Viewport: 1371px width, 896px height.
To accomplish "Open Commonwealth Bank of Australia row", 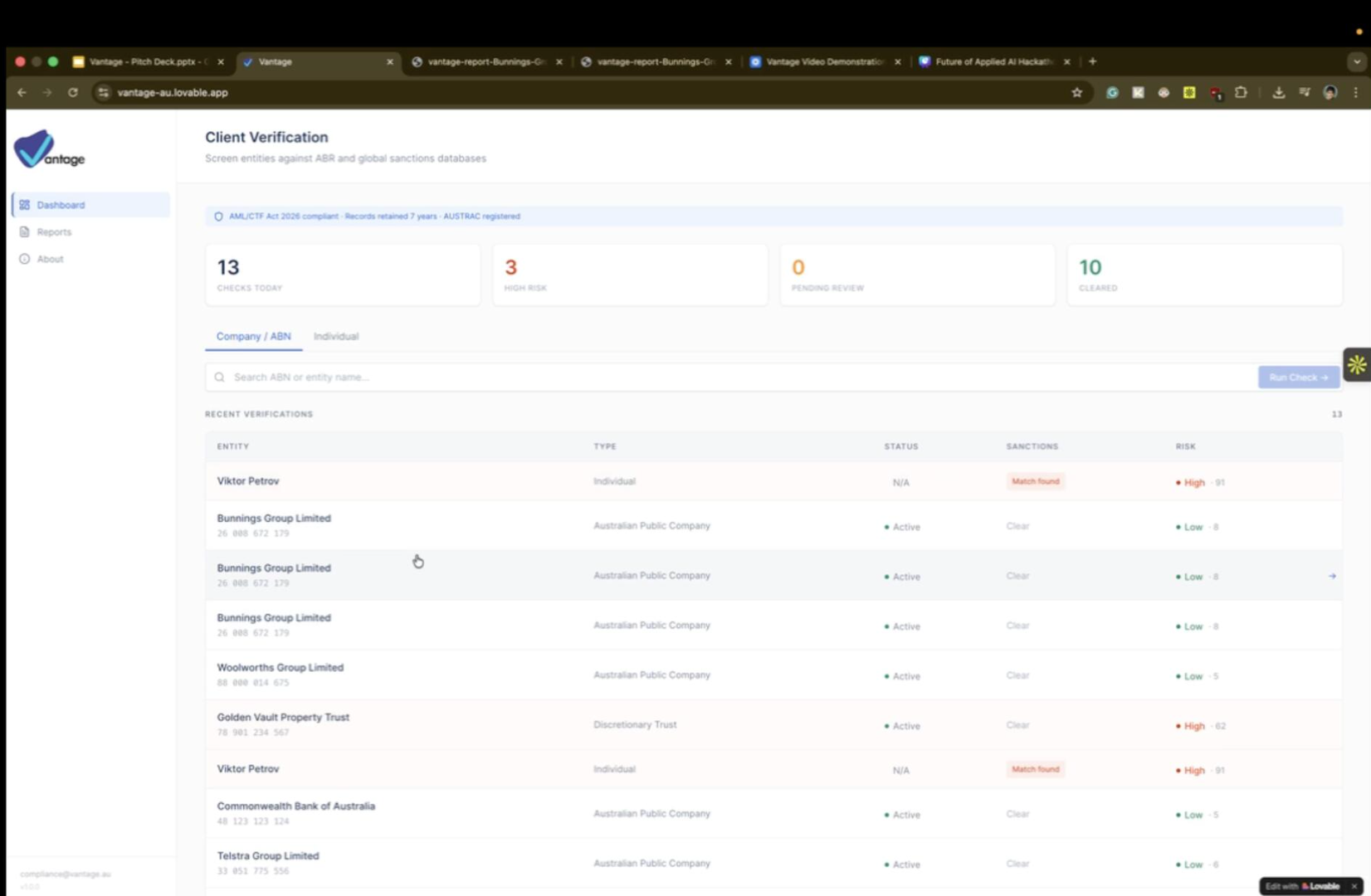I will (x=773, y=813).
